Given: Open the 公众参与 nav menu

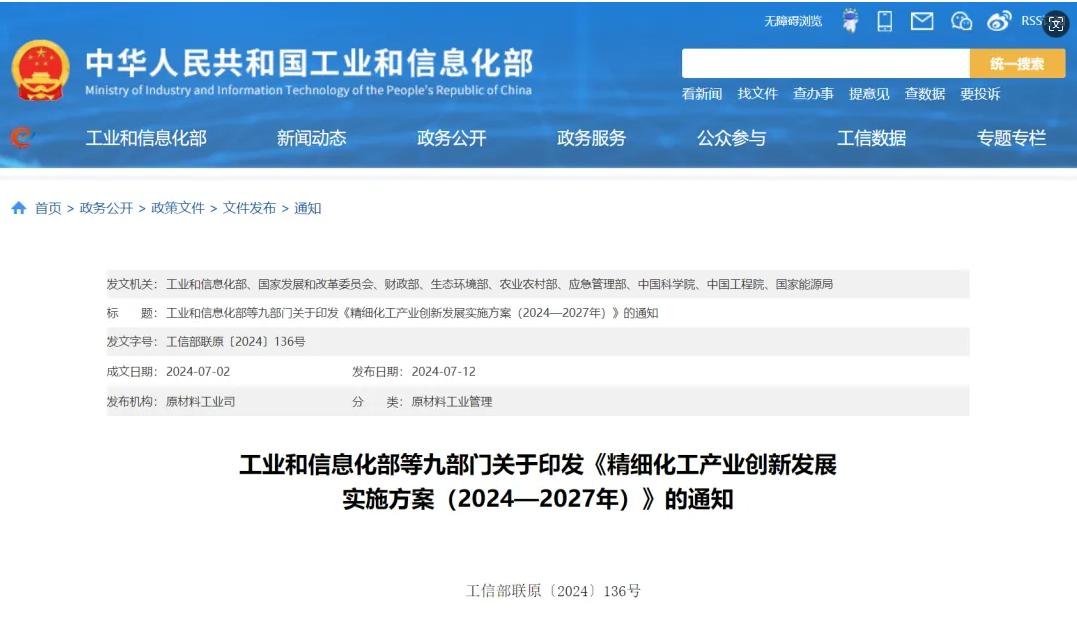Looking at the screenshot, I should point(732,138).
